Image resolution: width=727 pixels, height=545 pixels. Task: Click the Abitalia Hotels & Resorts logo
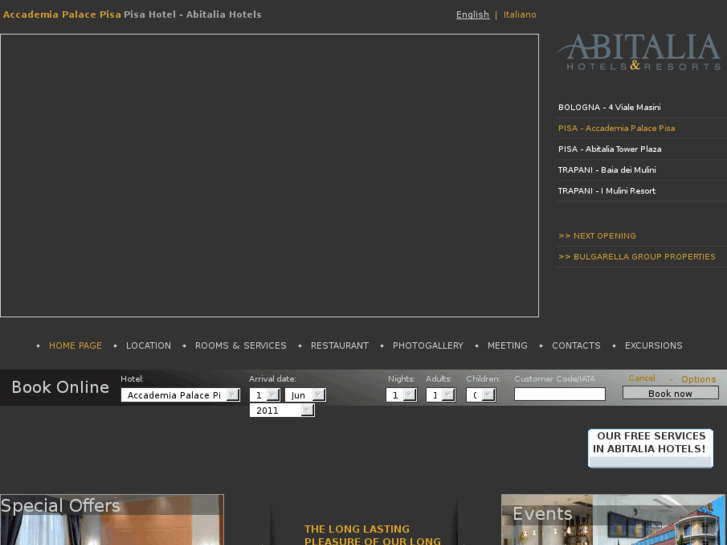(x=639, y=52)
